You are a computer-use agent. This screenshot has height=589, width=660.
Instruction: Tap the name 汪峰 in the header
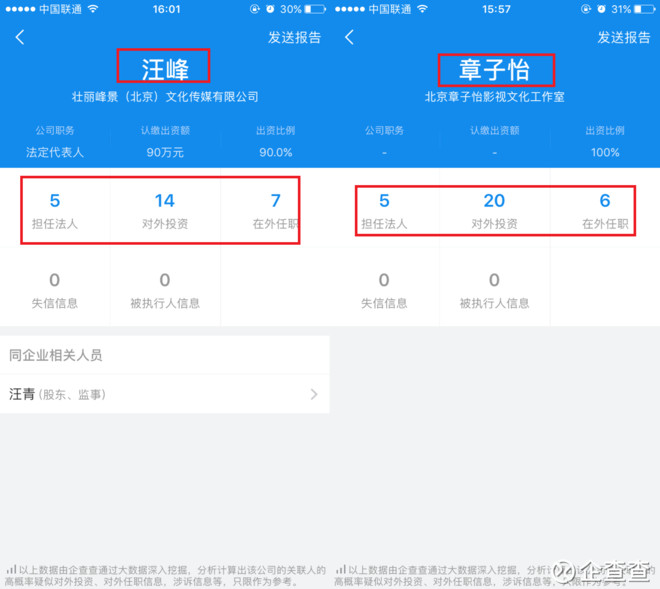pyautogui.click(x=165, y=69)
